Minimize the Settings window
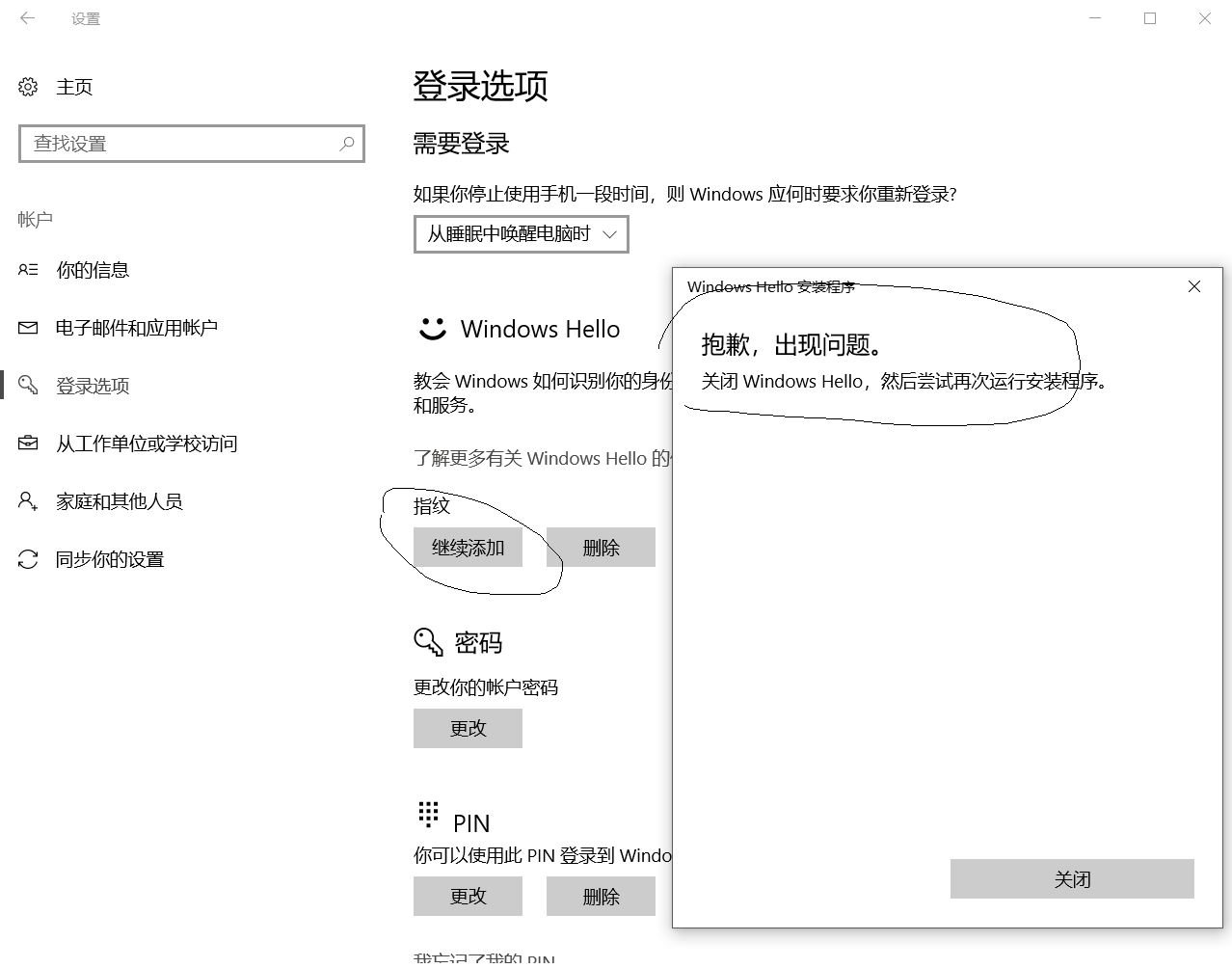The height and width of the screenshot is (968, 1232). (x=1095, y=18)
